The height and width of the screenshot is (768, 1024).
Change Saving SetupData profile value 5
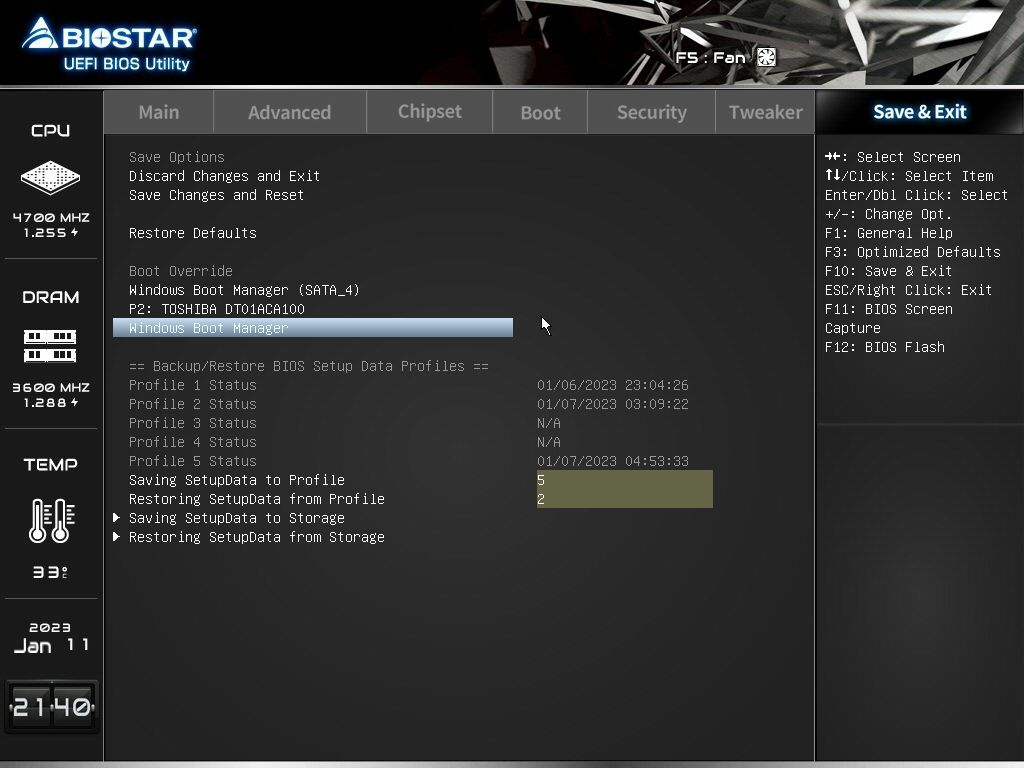point(624,480)
